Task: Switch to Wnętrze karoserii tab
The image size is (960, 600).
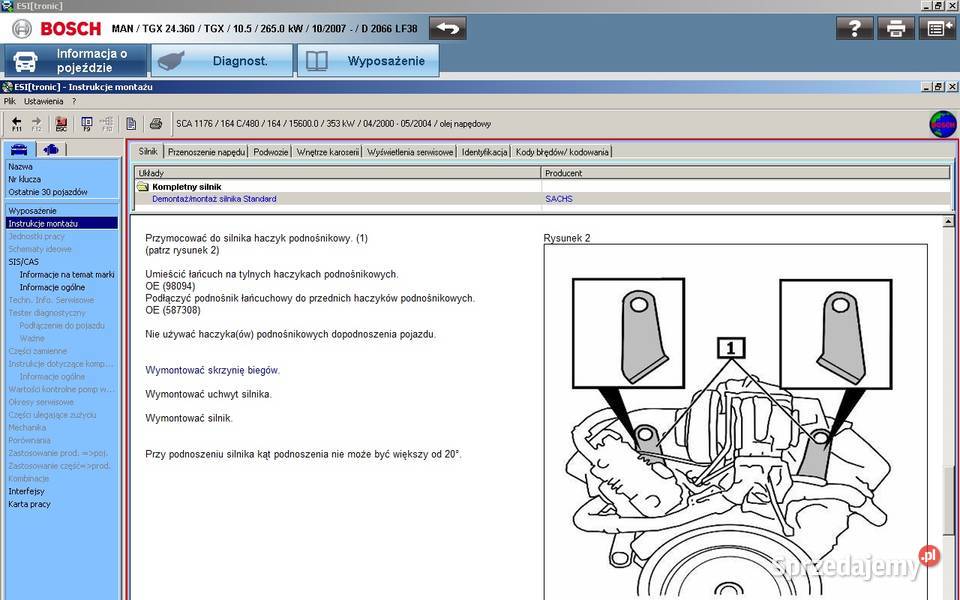Action: pos(328,152)
